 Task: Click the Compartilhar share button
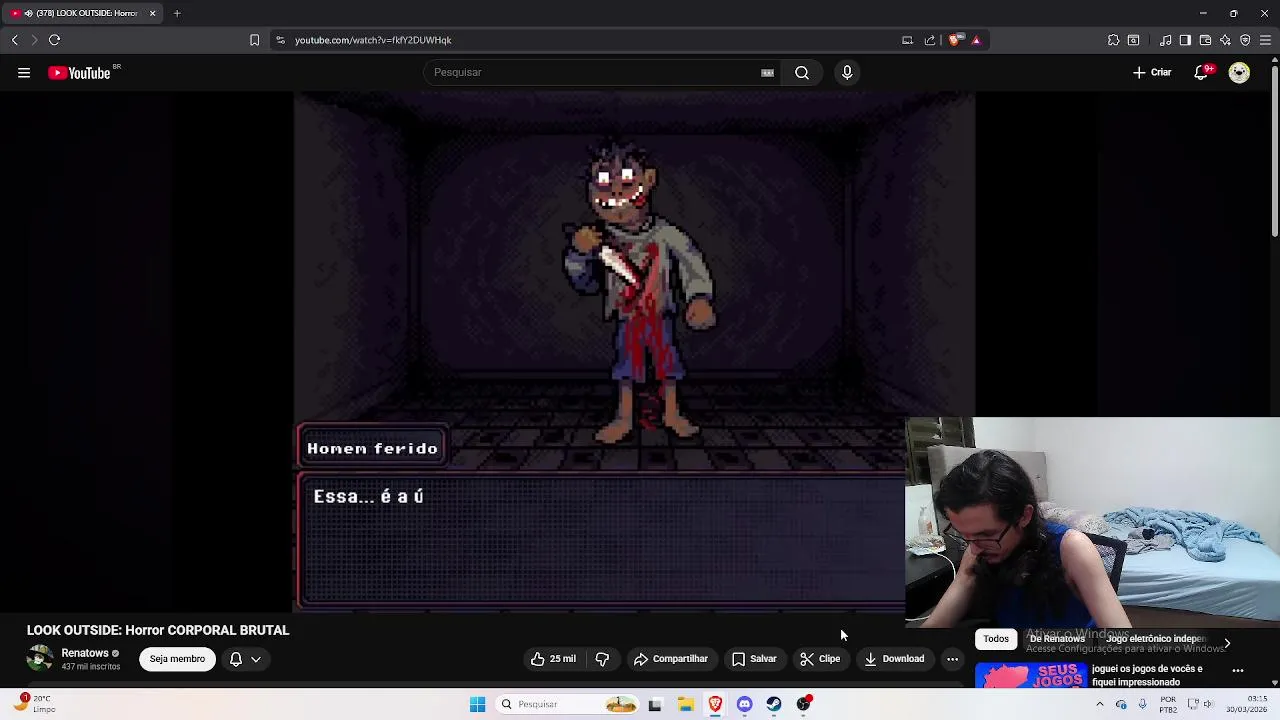[670, 659]
